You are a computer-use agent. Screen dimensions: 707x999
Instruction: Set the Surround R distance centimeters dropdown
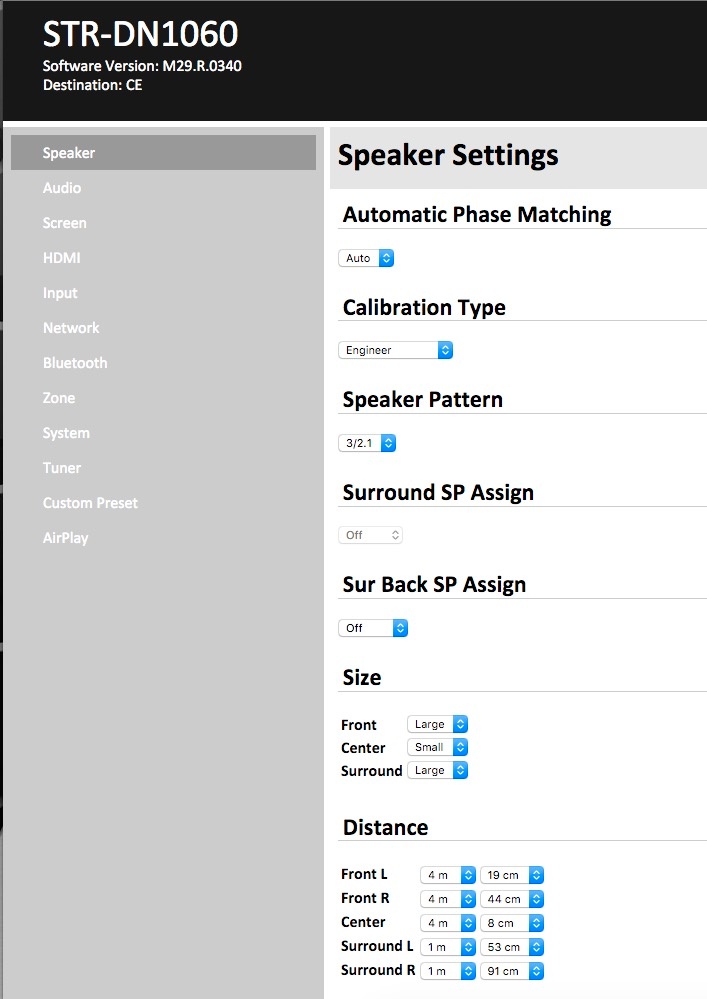pyautogui.click(x=511, y=971)
